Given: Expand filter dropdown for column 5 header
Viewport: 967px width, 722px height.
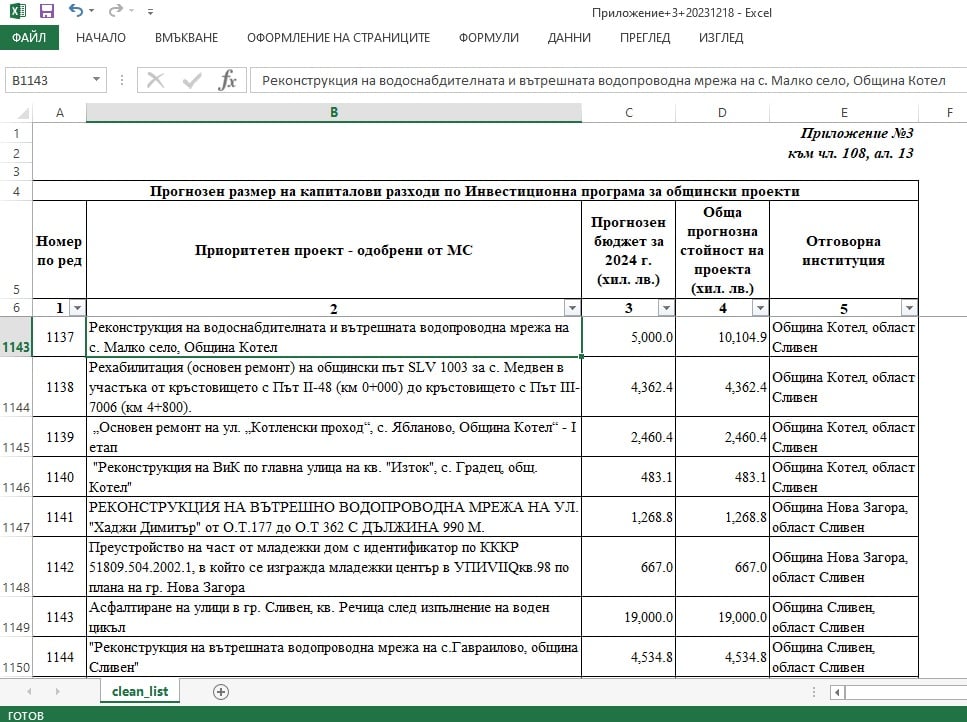Looking at the screenshot, I should click(x=909, y=308).
